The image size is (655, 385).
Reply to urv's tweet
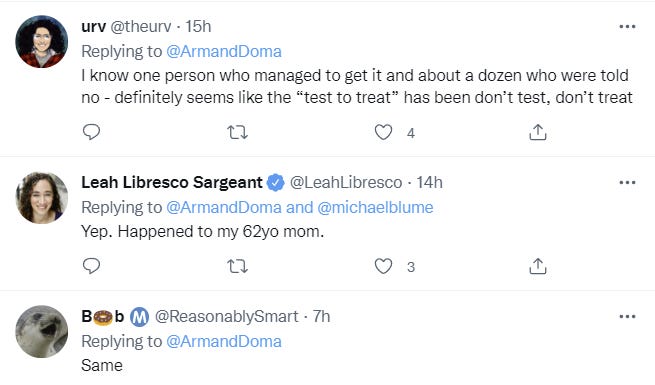coord(91,132)
